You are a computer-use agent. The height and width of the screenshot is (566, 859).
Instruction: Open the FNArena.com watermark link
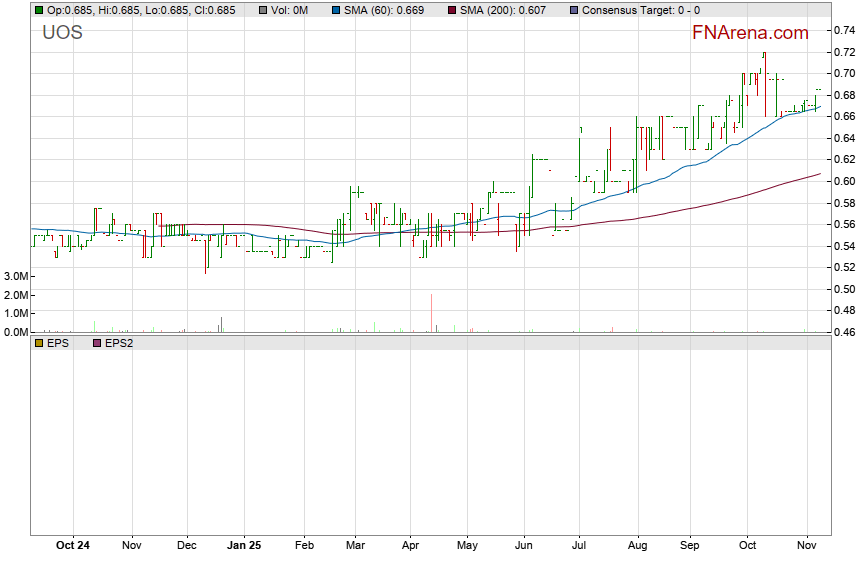coord(750,33)
